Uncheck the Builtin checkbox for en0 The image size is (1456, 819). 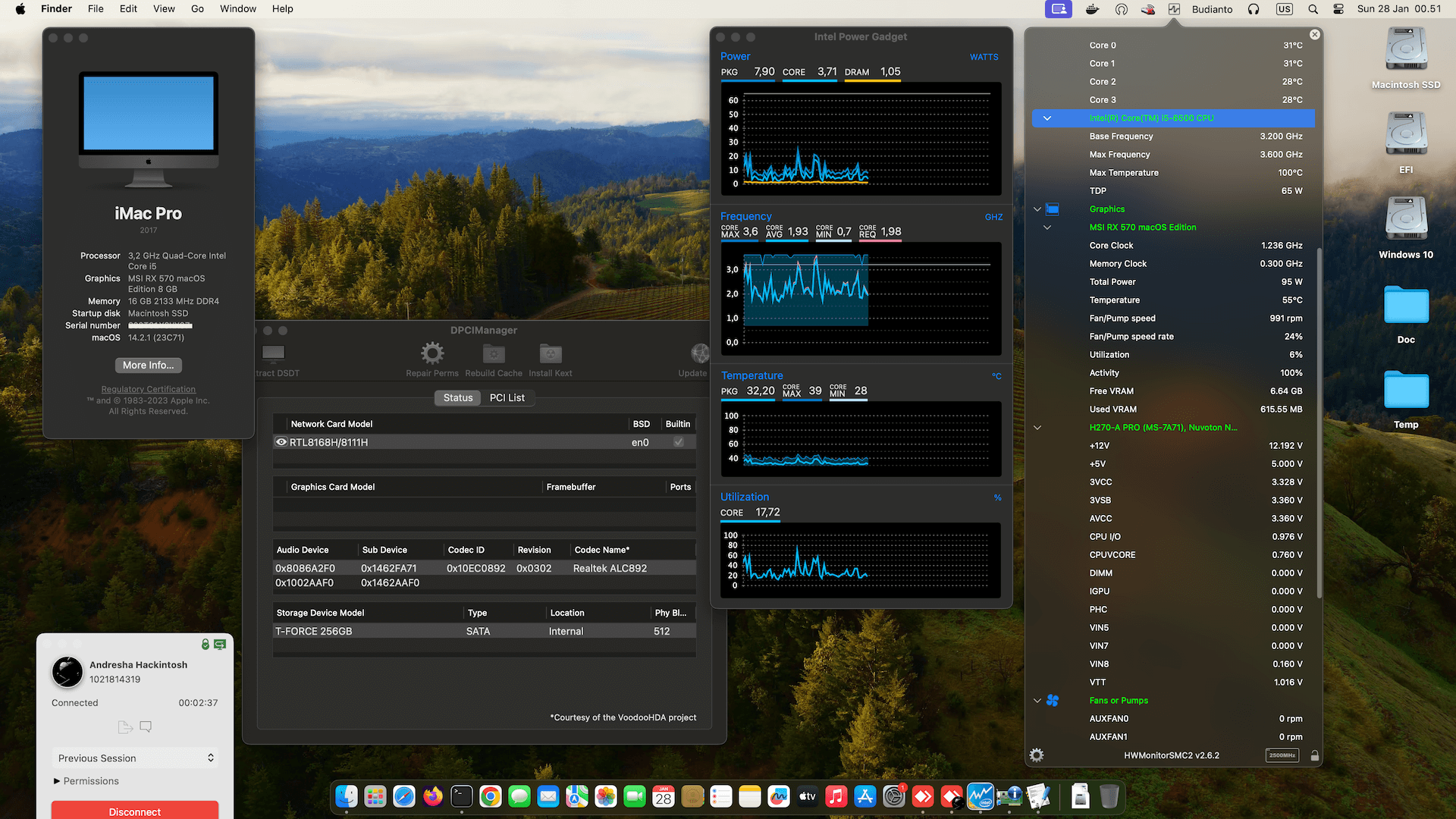click(677, 441)
